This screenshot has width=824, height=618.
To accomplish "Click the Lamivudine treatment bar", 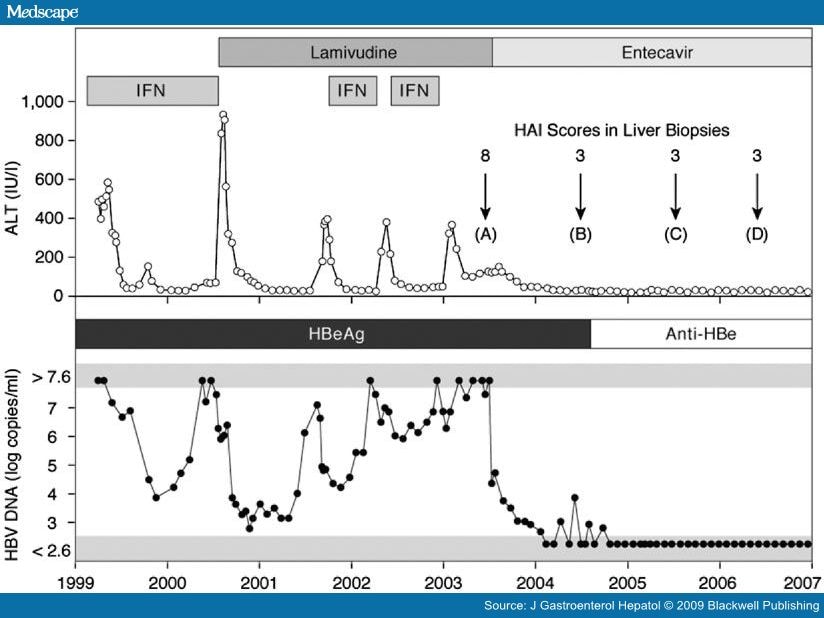I will click(353, 46).
